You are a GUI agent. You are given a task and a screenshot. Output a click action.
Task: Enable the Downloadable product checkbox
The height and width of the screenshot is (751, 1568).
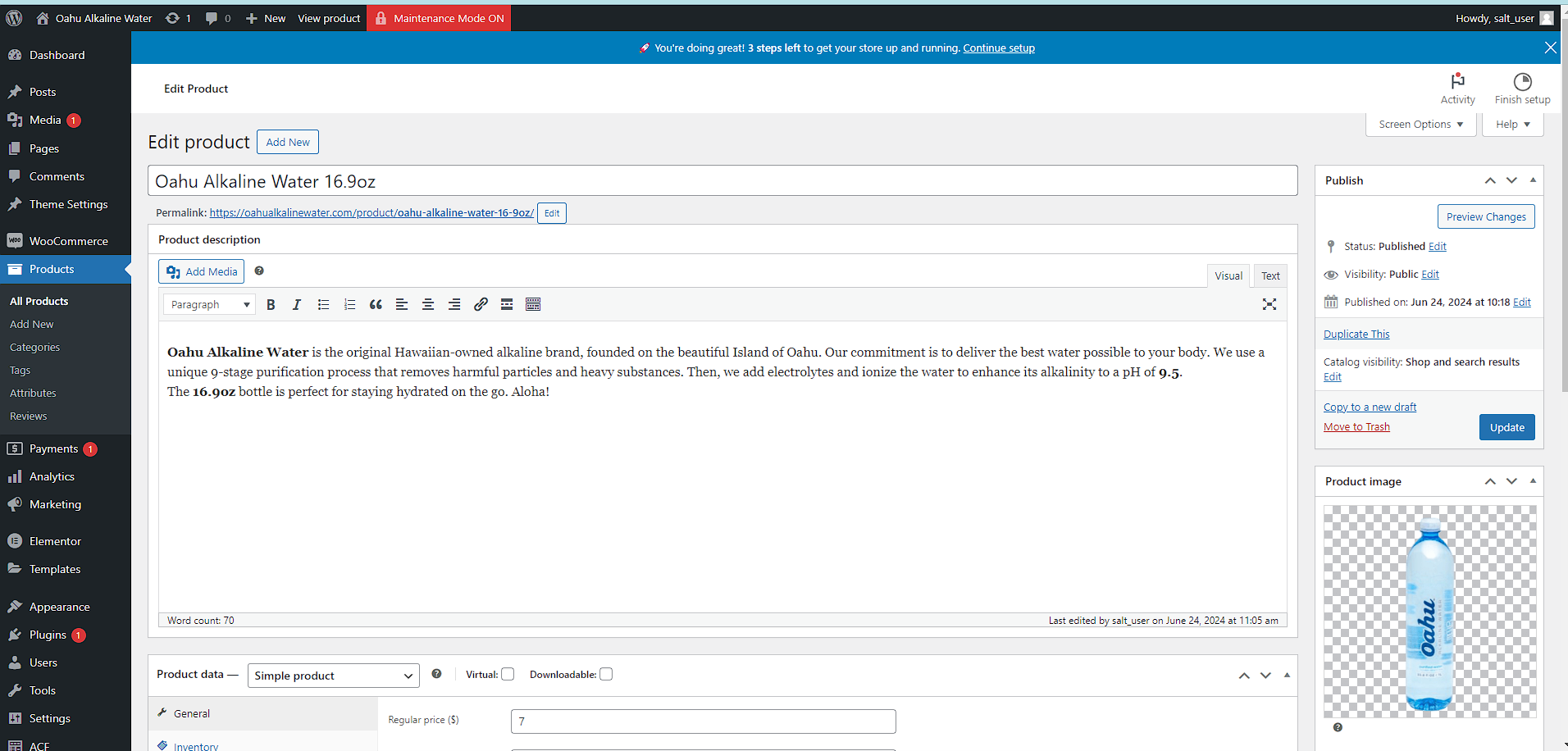pyautogui.click(x=606, y=674)
